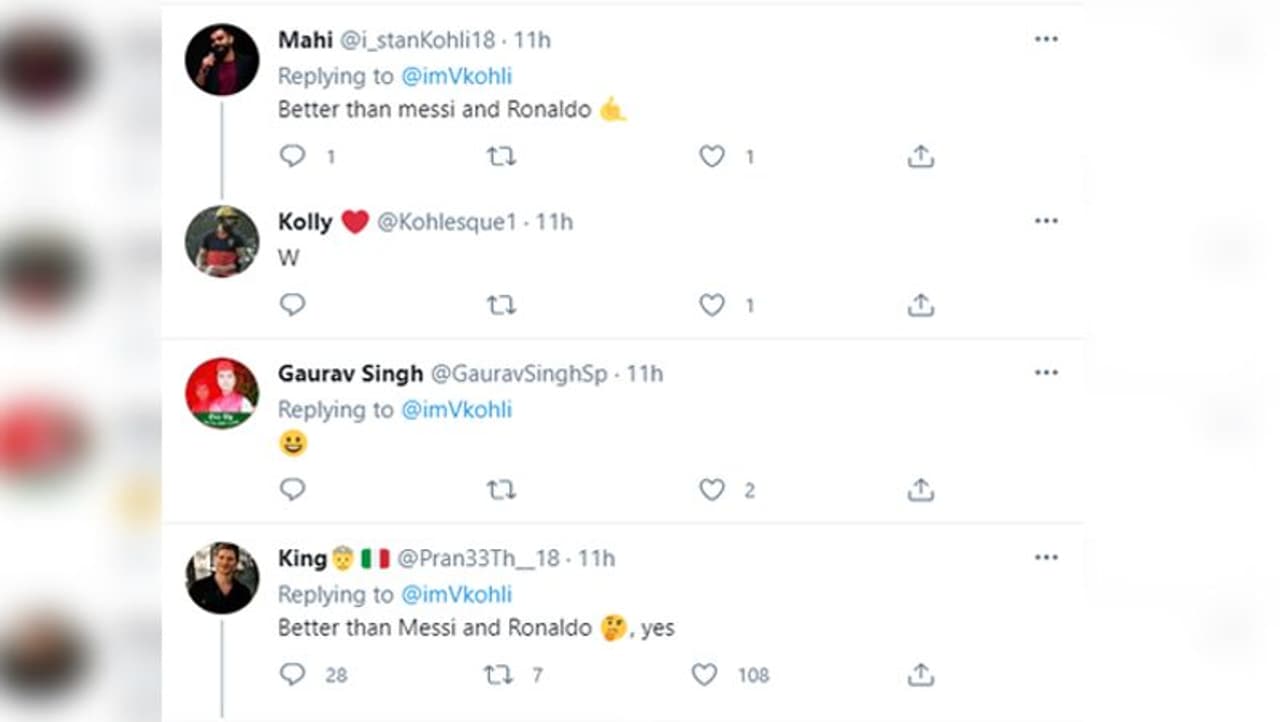Share Gaurav Singh's tweet
Screen dimensions: 1280x722
point(920,489)
